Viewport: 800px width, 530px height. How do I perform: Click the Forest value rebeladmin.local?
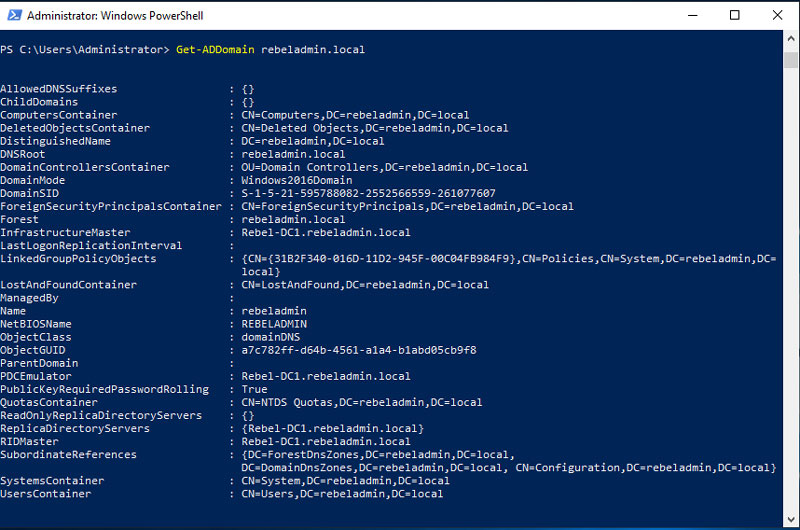pos(293,219)
